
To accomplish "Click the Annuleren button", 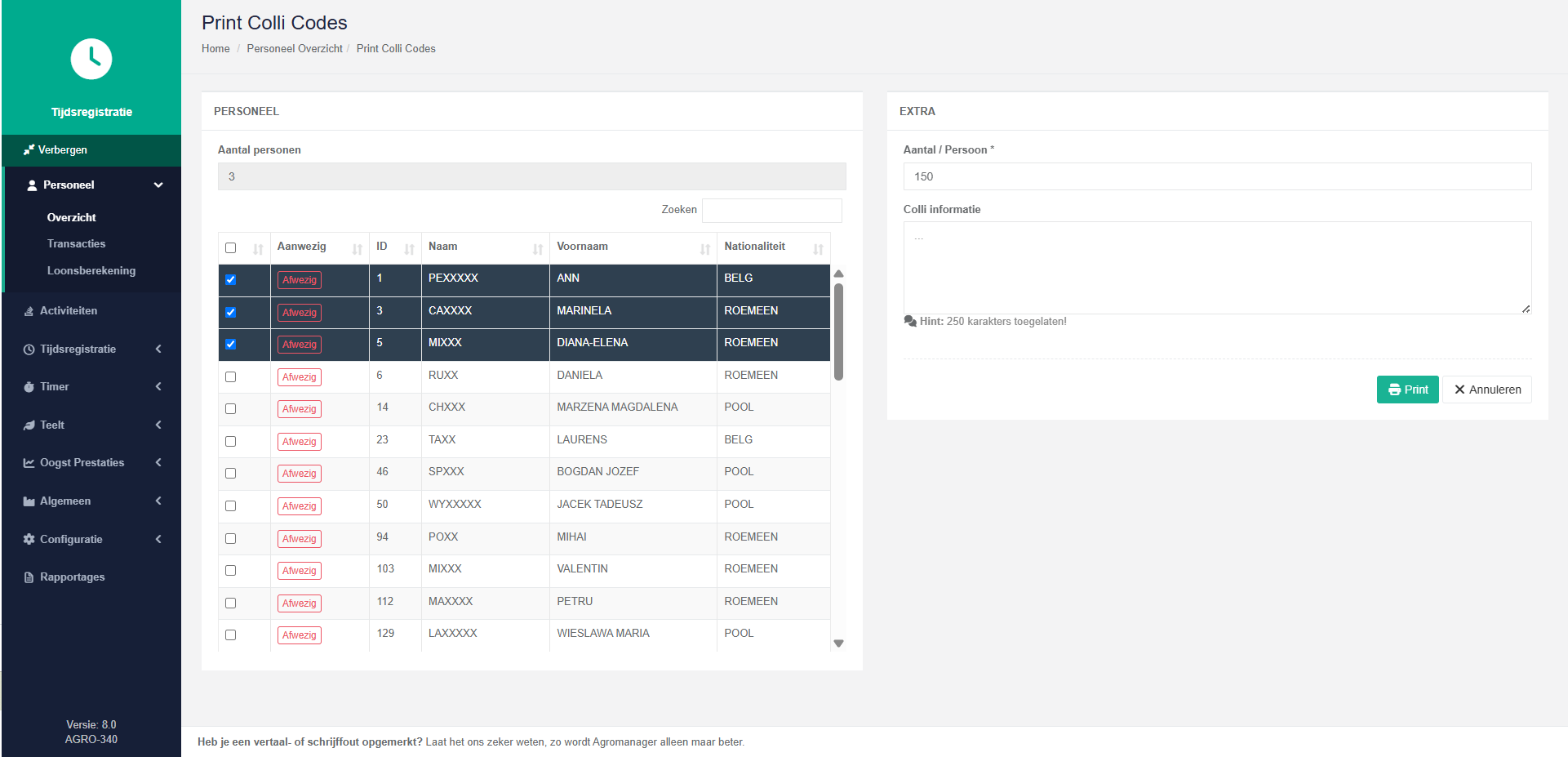I will (1487, 390).
